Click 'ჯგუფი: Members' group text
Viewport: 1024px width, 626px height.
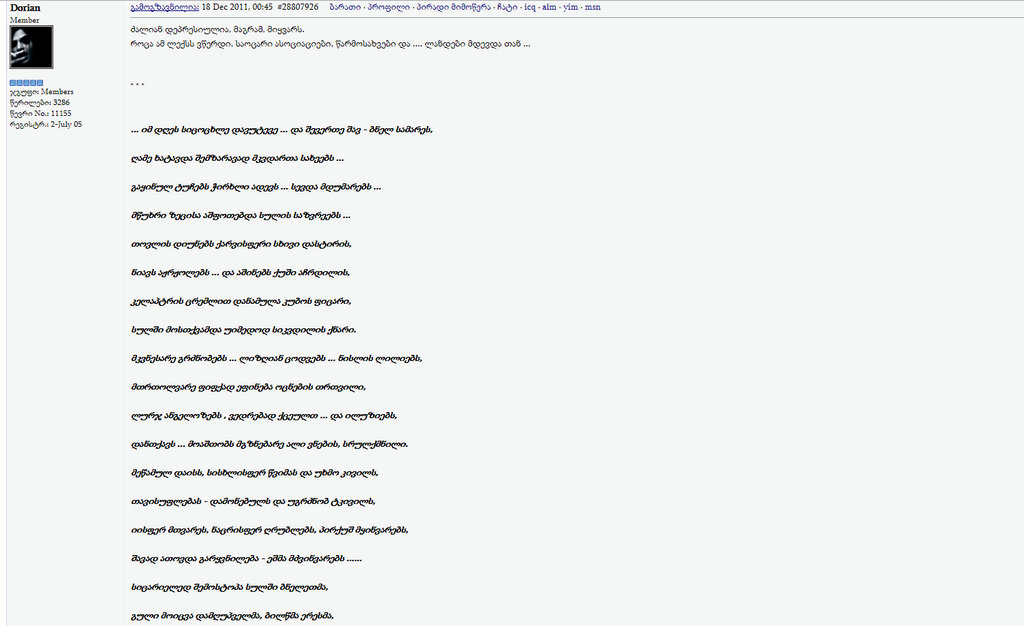coord(42,92)
